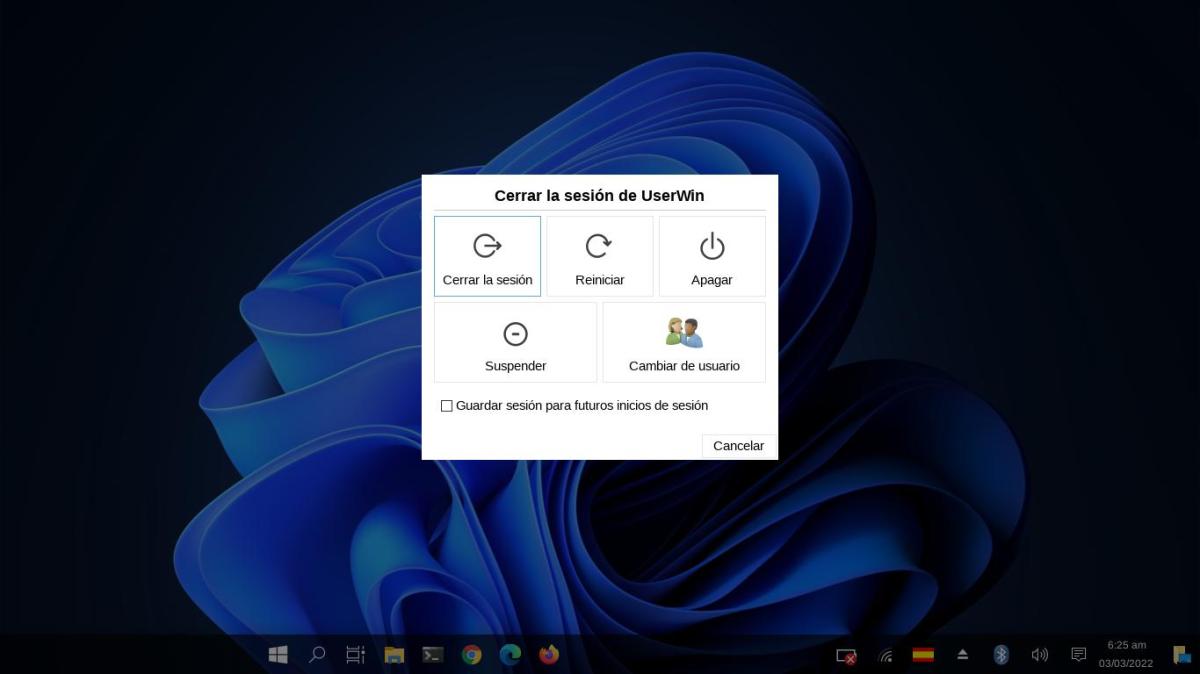The height and width of the screenshot is (674, 1200).
Task: Launch Microsoft Edge from the taskbar
Action: (x=510, y=655)
